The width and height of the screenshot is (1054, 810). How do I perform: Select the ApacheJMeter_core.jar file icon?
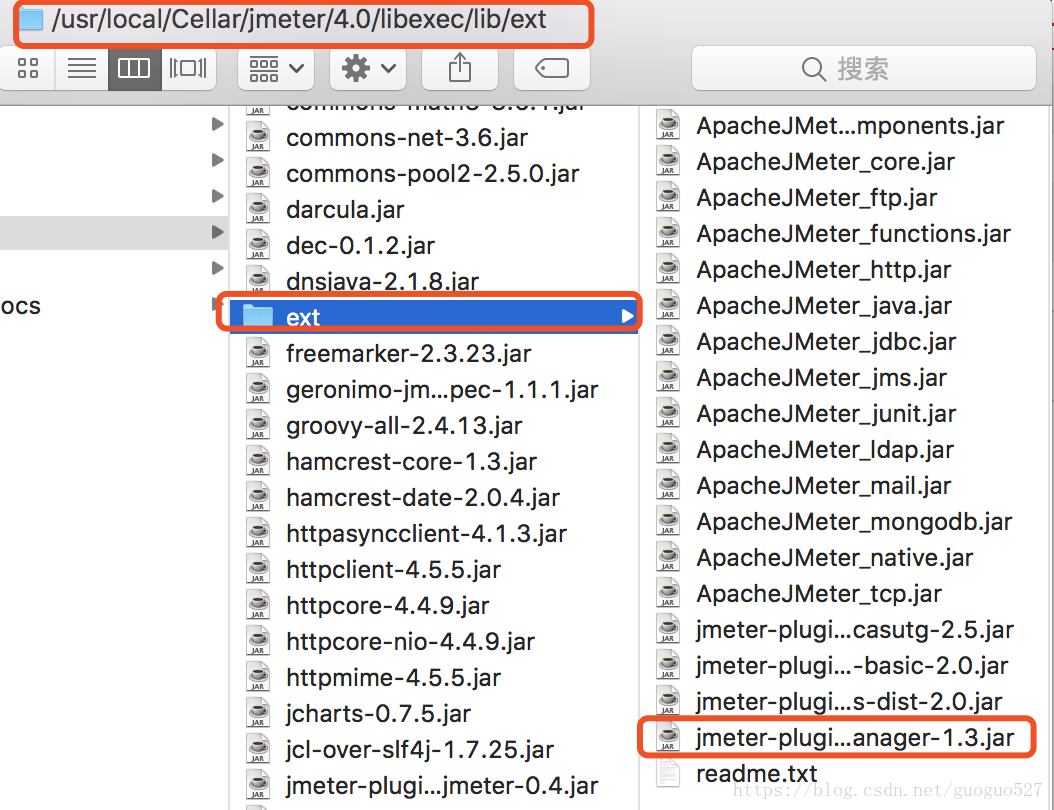pos(668,160)
